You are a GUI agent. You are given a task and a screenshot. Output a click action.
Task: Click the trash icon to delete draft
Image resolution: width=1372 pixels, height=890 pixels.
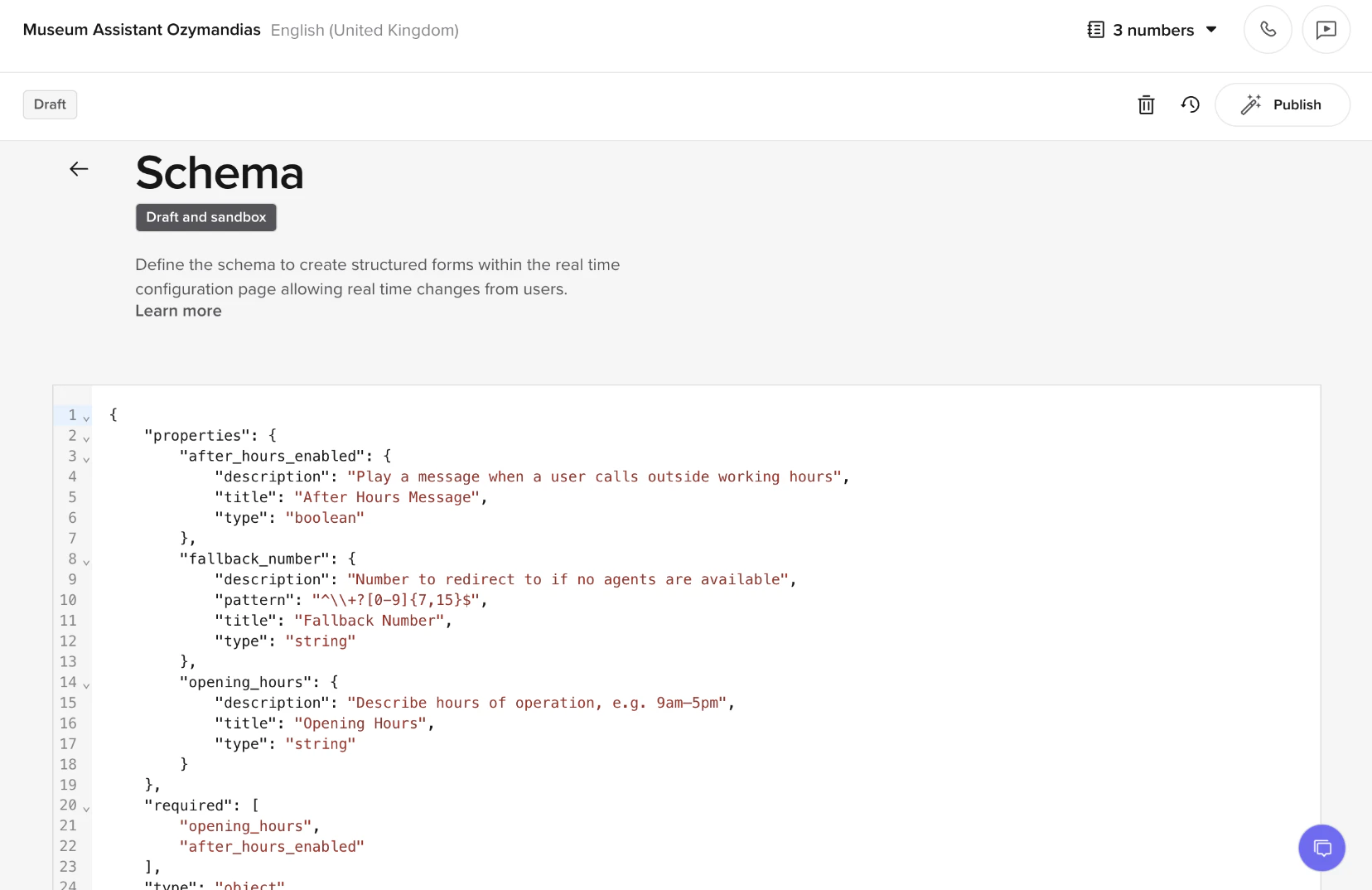1146,104
